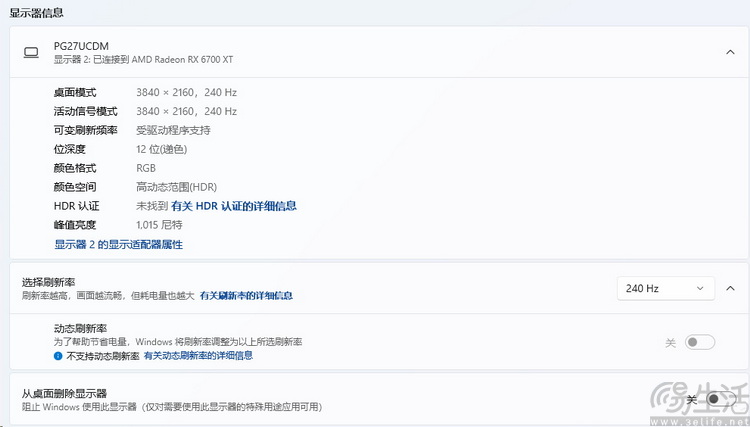Click the 动态刷新率 setting title
Image resolution: width=750 pixels, height=427 pixels.
click(x=80, y=328)
